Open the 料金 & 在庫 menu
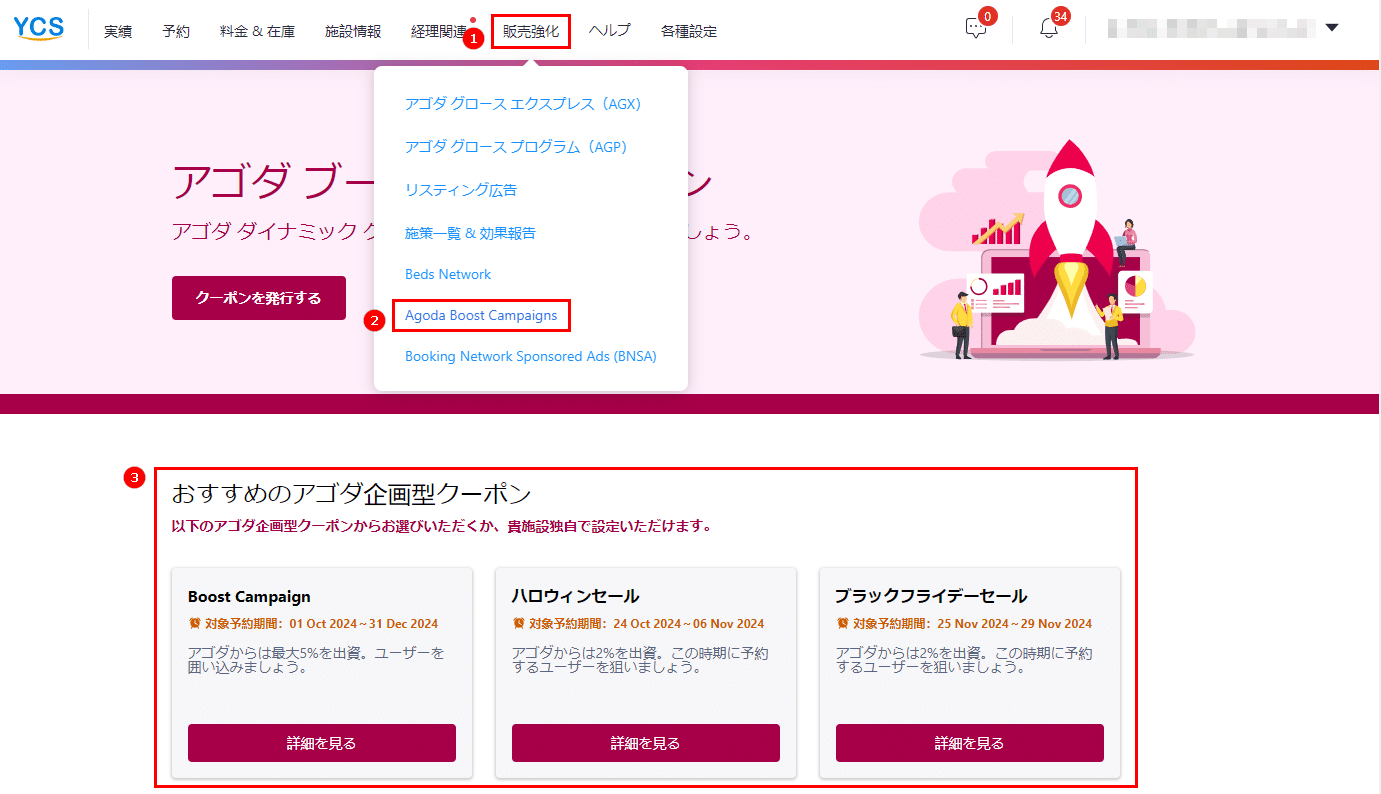Image resolution: width=1381 pixels, height=794 pixels. tap(257, 31)
